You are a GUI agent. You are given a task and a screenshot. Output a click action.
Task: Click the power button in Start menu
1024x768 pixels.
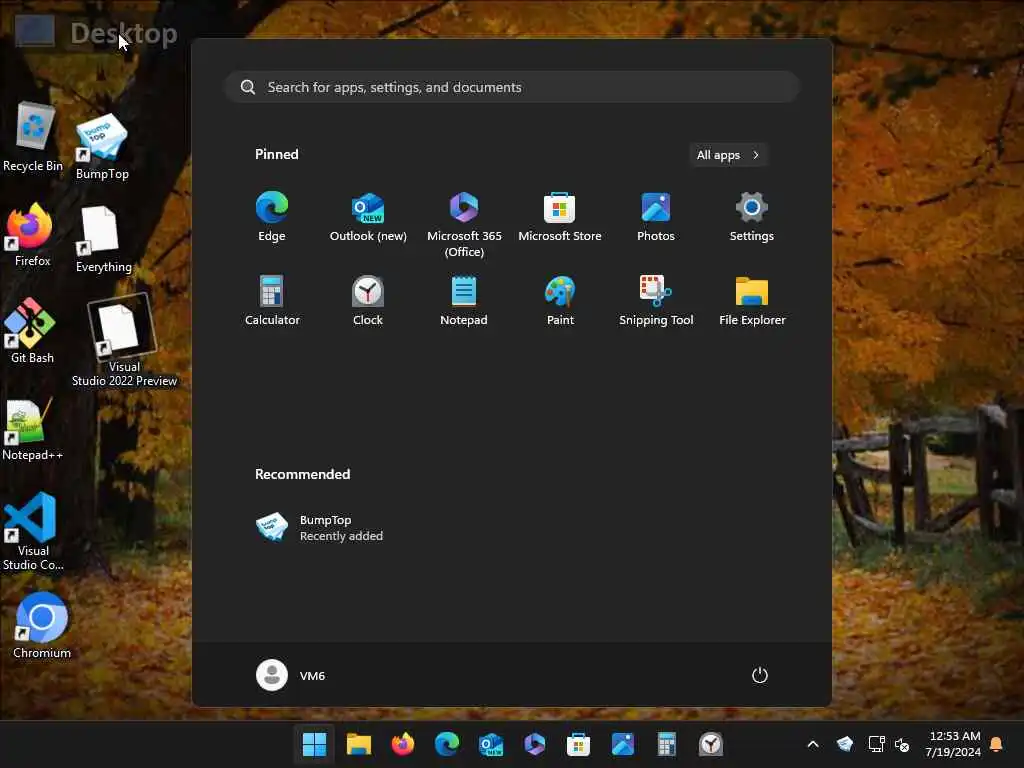[x=760, y=675]
